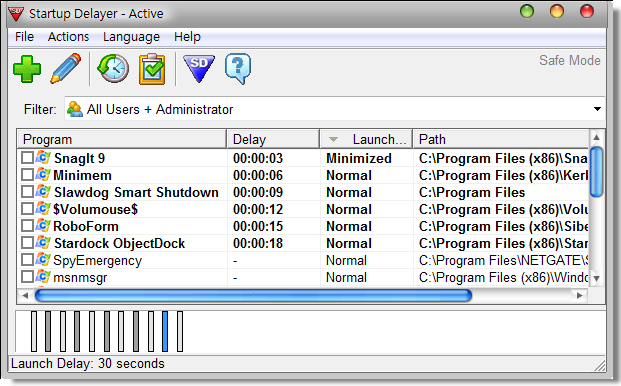Click the Launch column sort arrow
The image size is (621, 386).
[333, 139]
